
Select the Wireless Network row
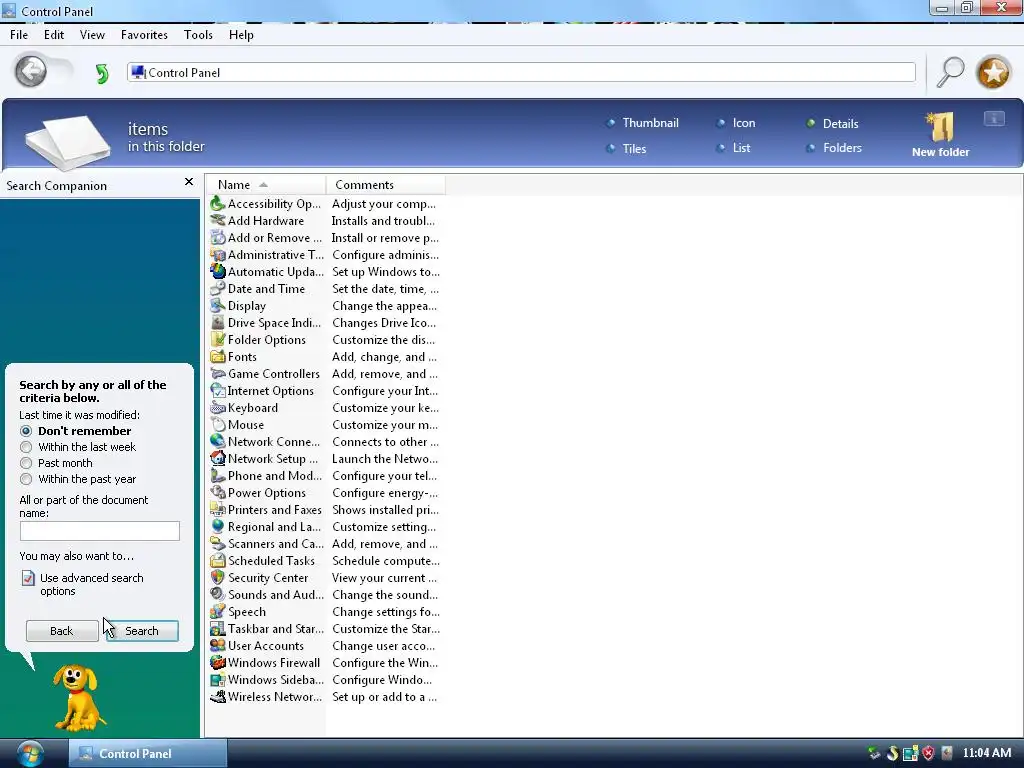coord(325,696)
